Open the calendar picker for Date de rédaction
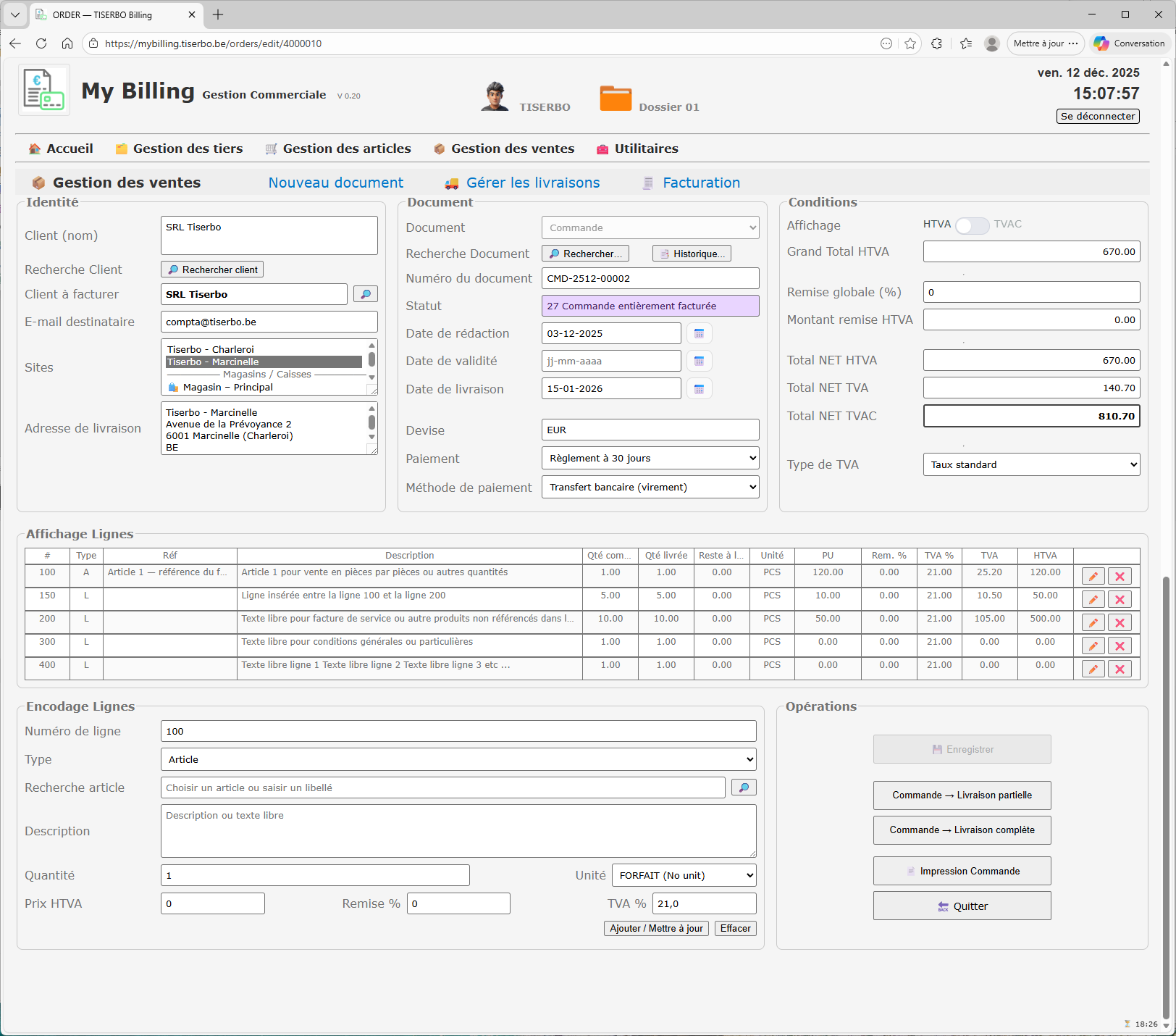Viewport: 1176px width, 1036px height. [699, 333]
